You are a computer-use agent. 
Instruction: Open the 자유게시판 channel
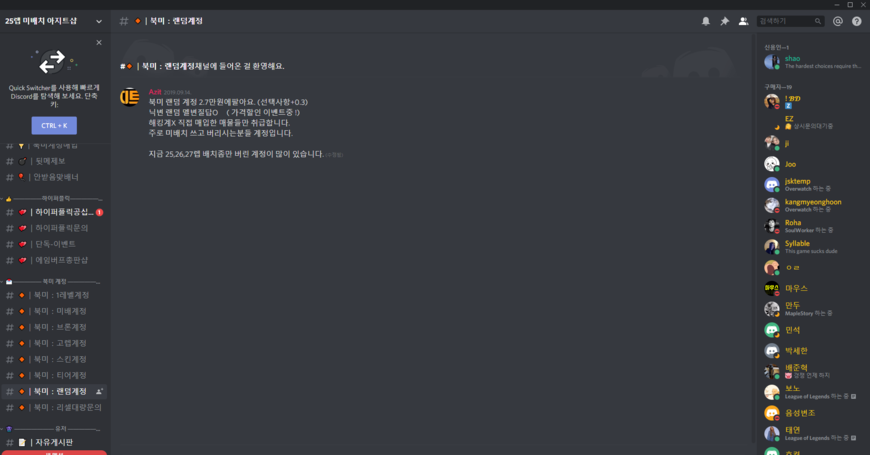tap(54, 442)
